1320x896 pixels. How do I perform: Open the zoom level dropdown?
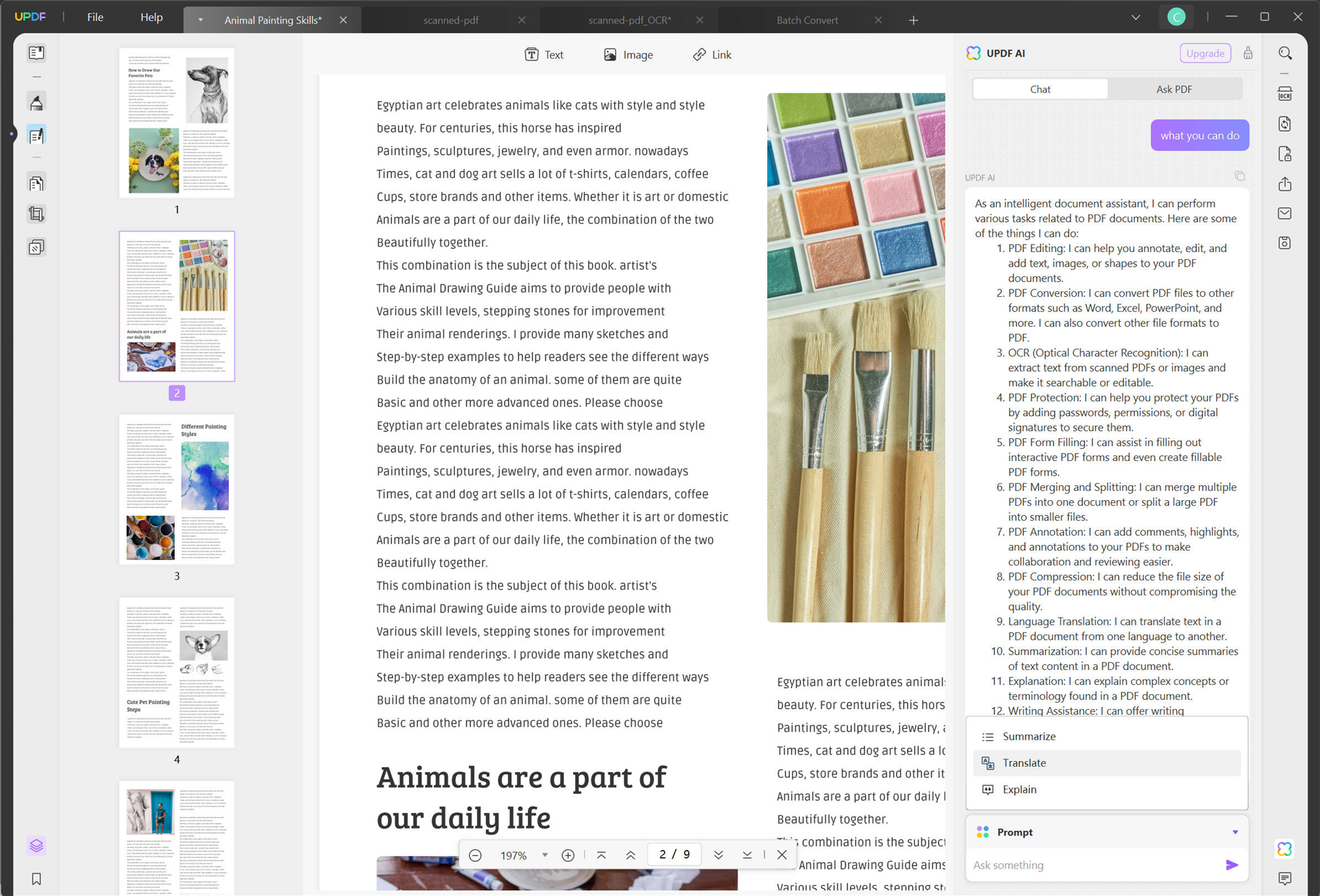click(x=544, y=855)
